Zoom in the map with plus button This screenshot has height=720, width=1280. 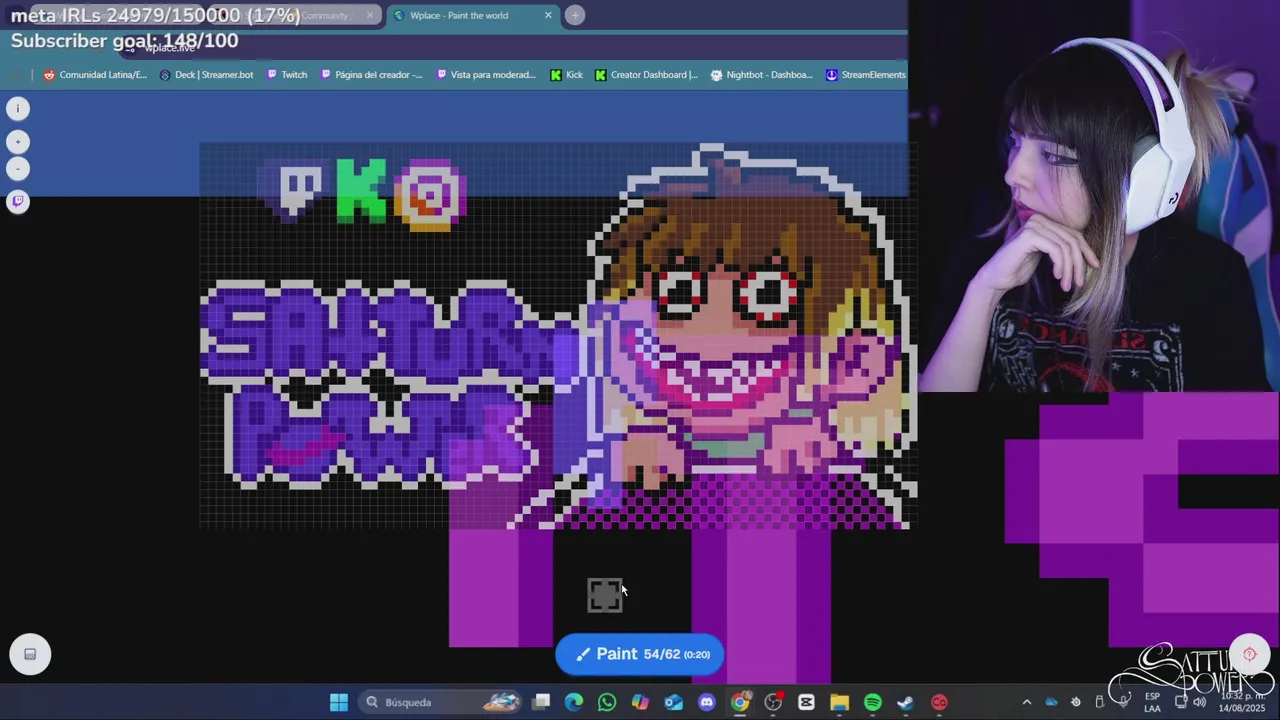[x=17, y=142]
